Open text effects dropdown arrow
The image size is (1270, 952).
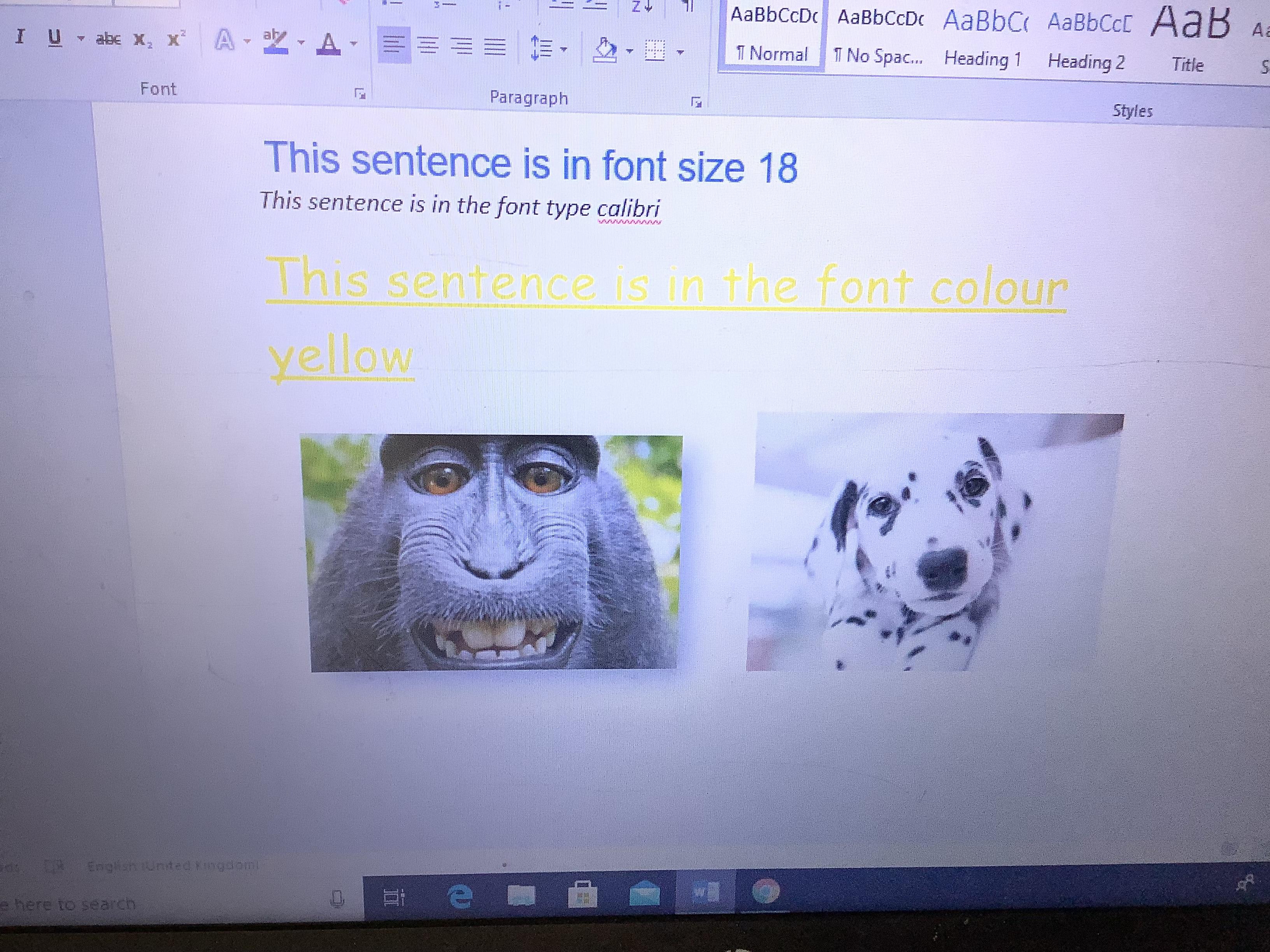(247, 41)
